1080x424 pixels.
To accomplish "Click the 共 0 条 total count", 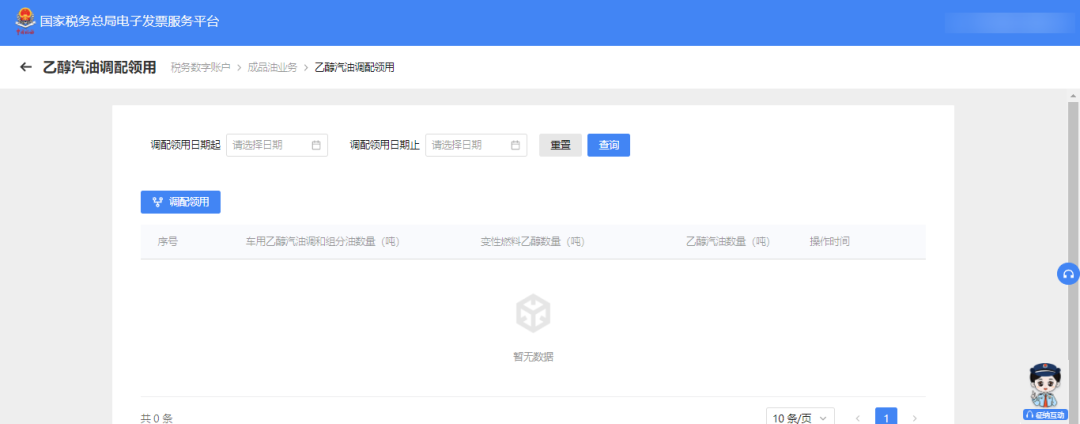I will [156, 418].
